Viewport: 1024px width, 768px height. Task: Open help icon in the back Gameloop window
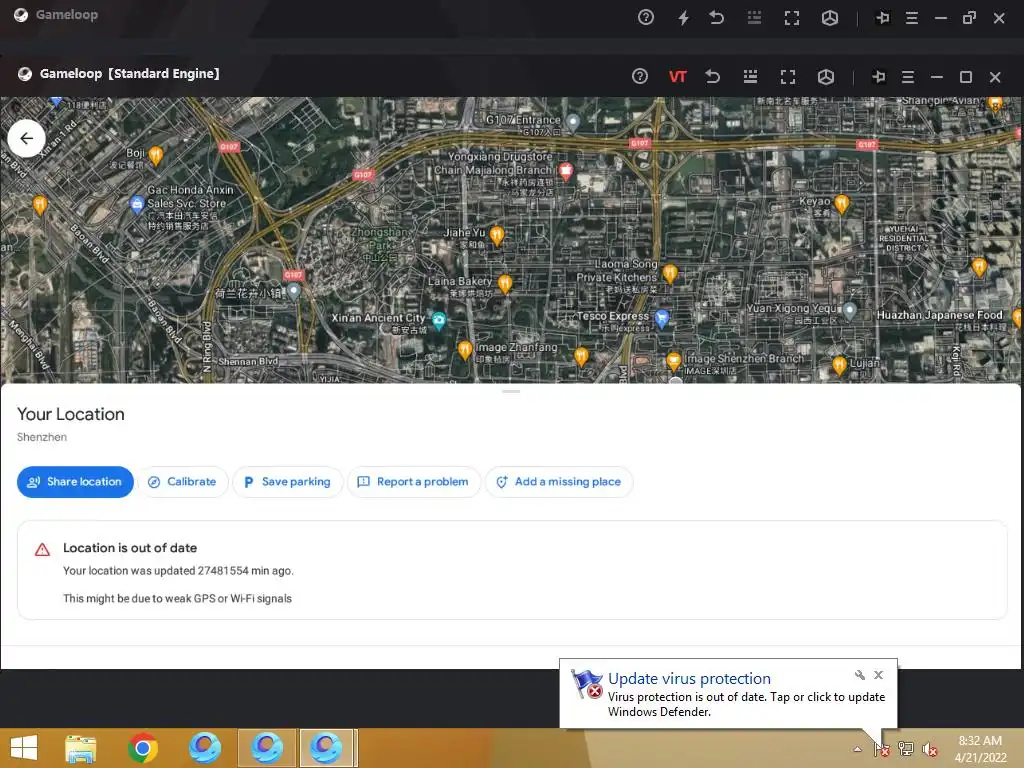pos(646,17)
